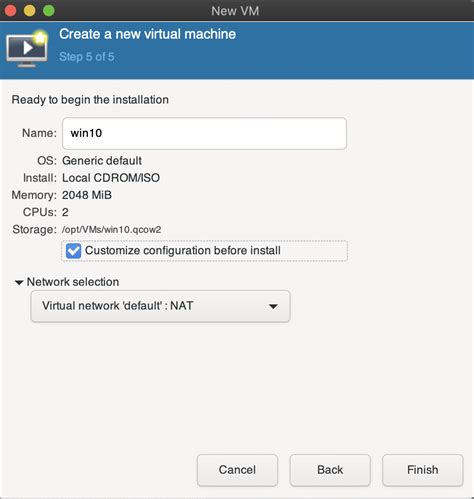This screenshot has height=499, width=474.
Task: Click the new virtual machine monitor icon
Action: (27, 49)
